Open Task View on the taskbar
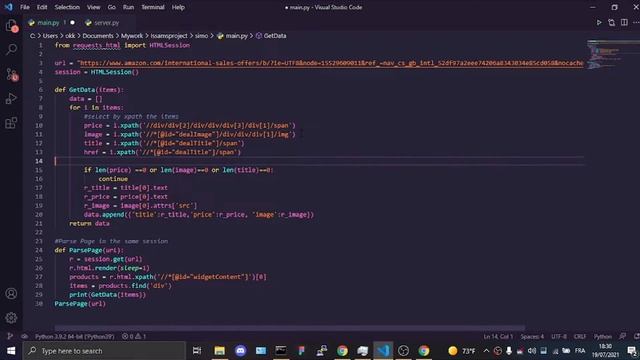The height and width of the screenshot is (360, 640). [197, 351]
